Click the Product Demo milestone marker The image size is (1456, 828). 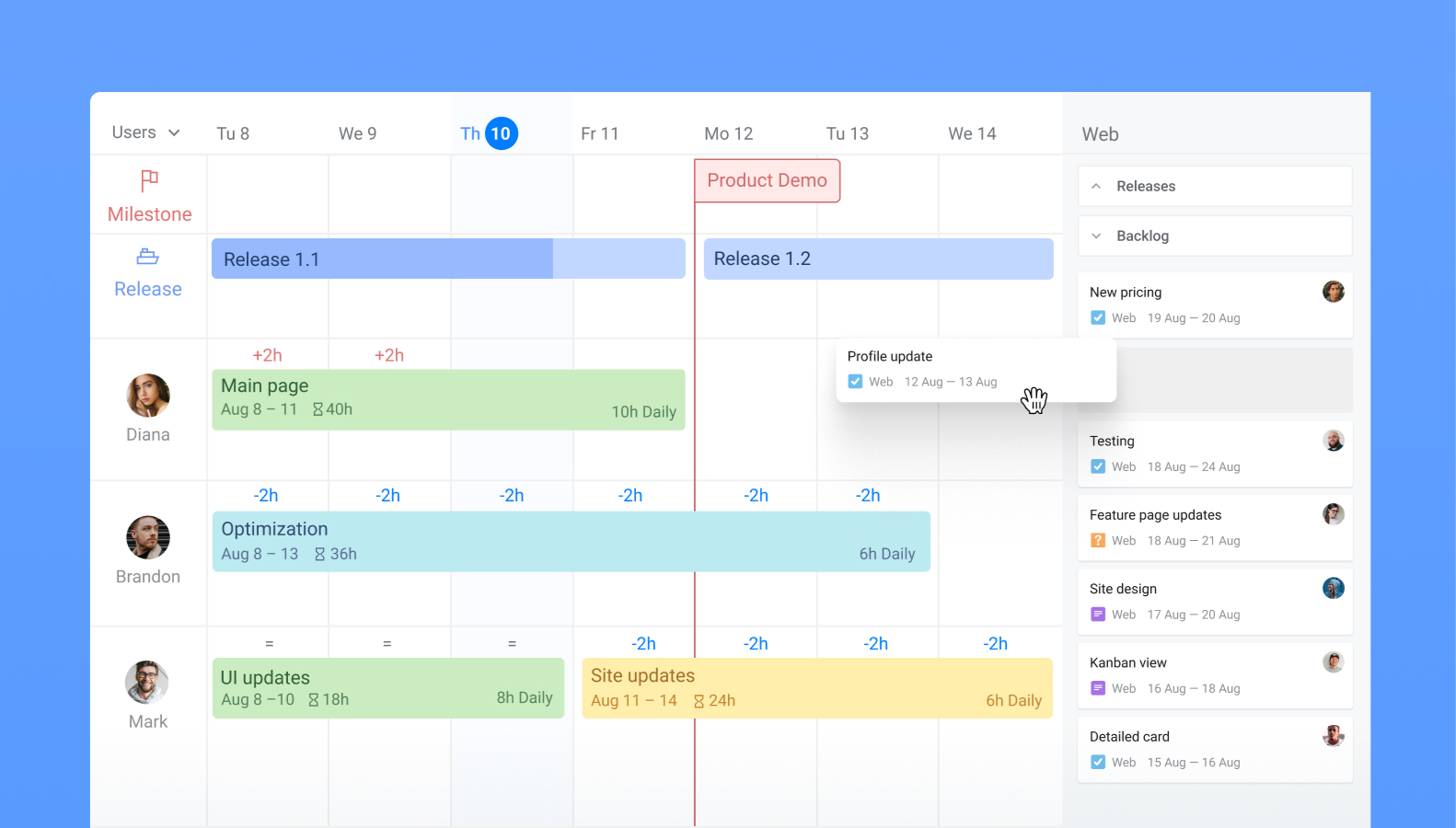[767, 180]
